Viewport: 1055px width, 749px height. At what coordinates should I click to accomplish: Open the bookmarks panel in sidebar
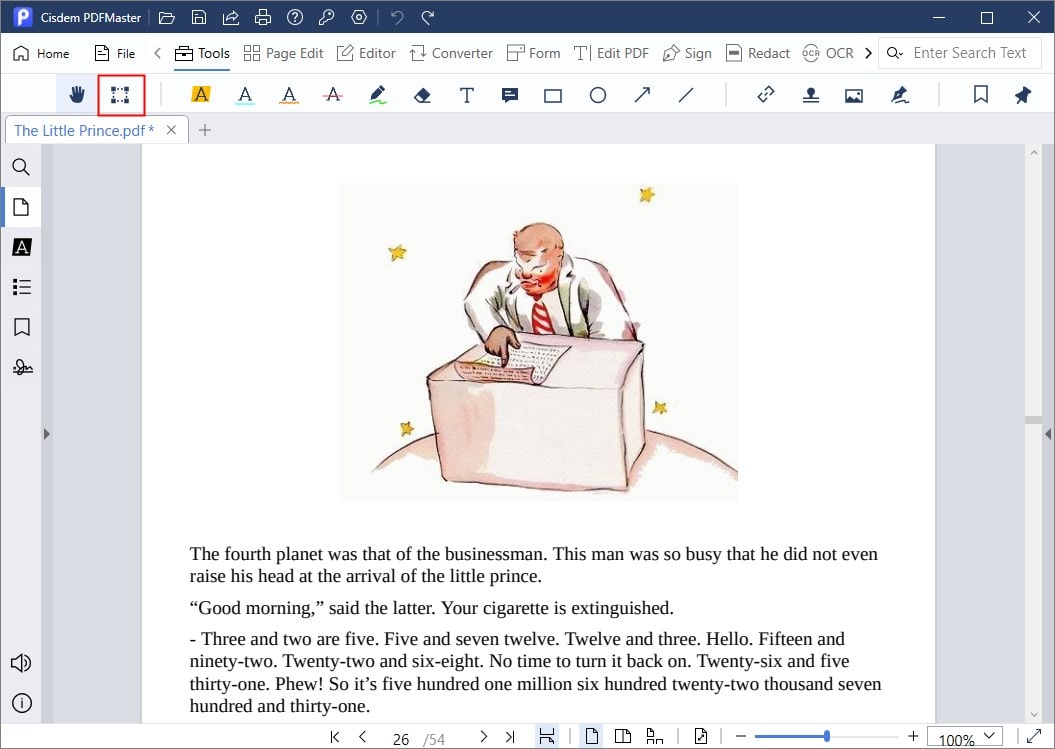[22, 327]
